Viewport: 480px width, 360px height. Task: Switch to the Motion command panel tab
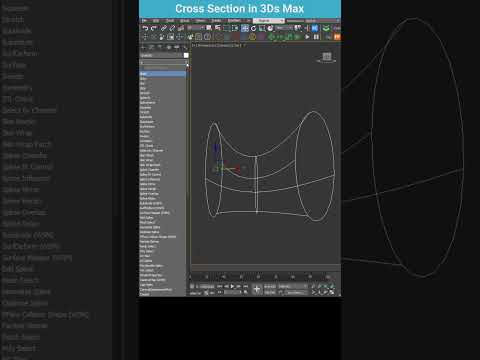169,47
